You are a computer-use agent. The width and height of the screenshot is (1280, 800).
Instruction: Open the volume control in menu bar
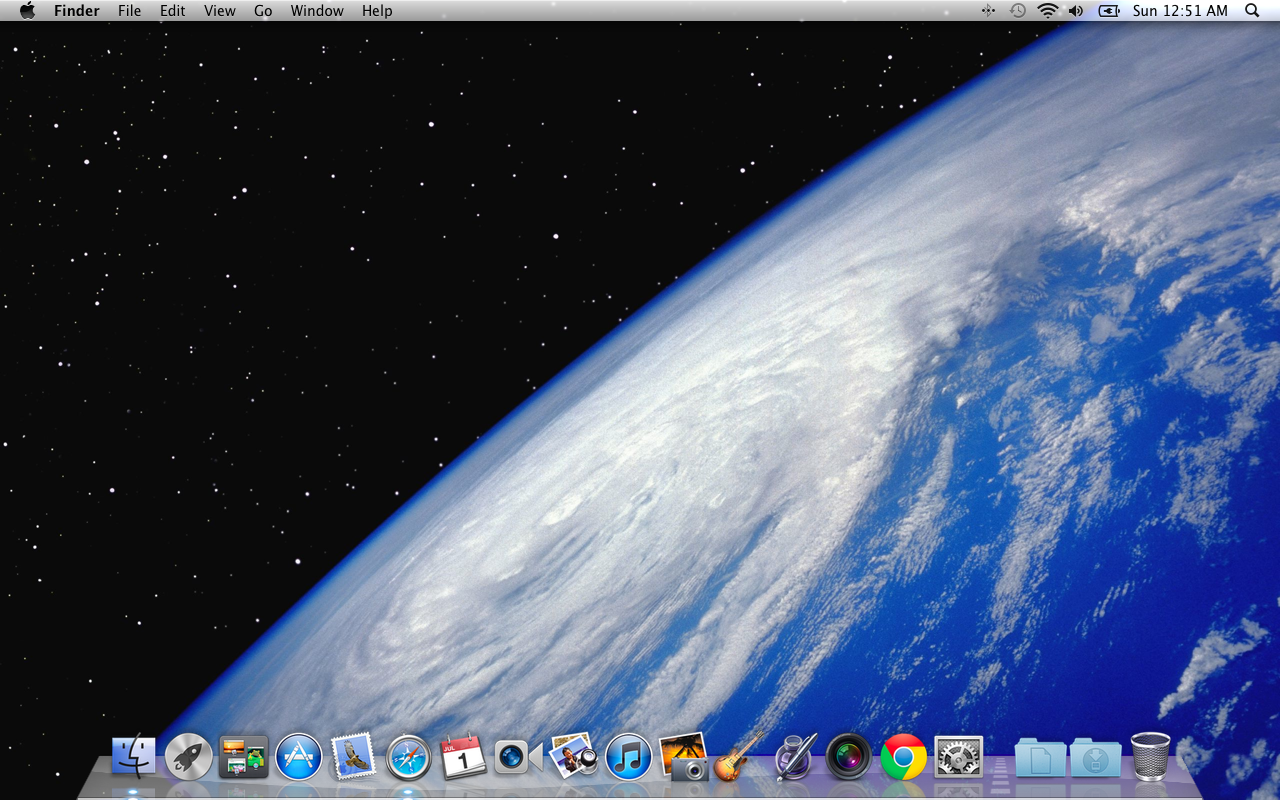(1076, 11)
